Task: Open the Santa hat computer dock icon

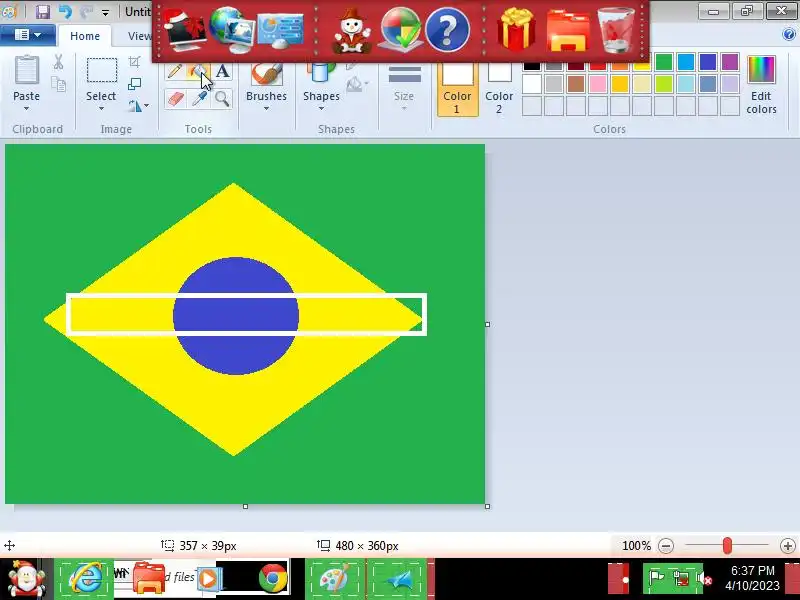Action: pos(185,31)
